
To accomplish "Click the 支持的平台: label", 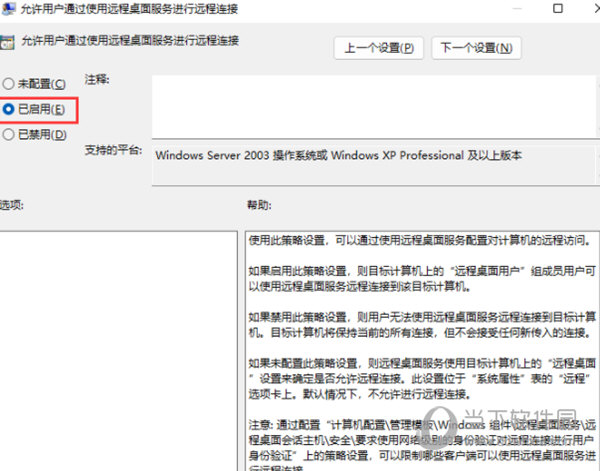I will 113,150.
